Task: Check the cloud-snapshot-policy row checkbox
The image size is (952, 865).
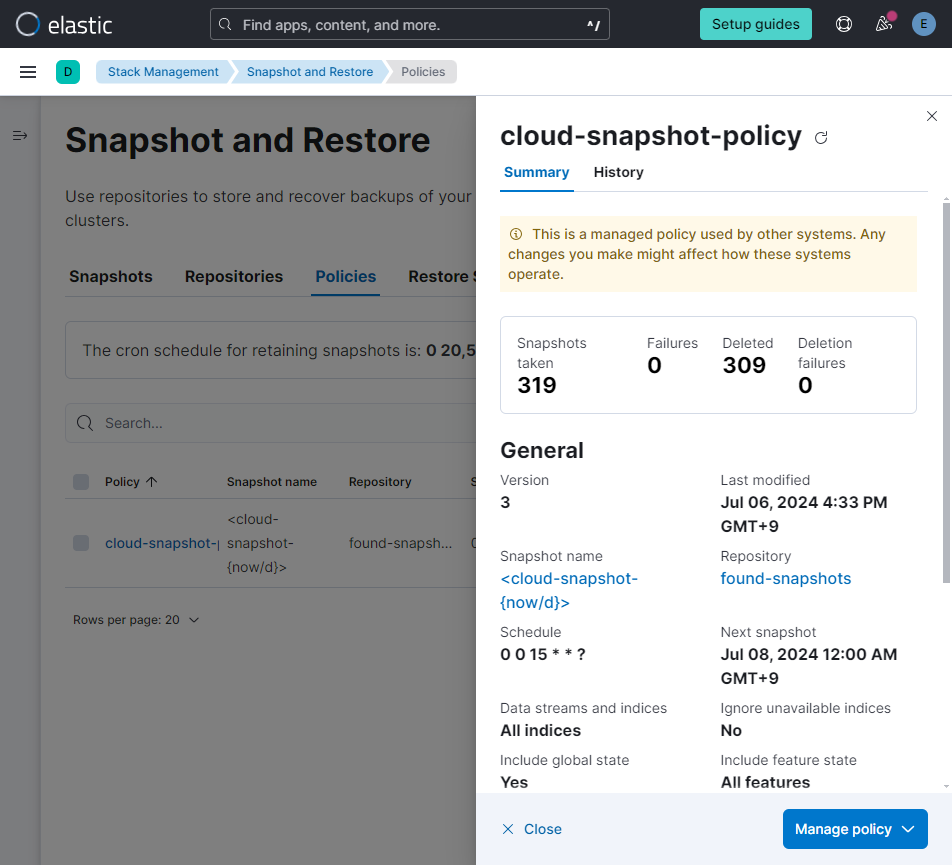Action: coord(81,543)
